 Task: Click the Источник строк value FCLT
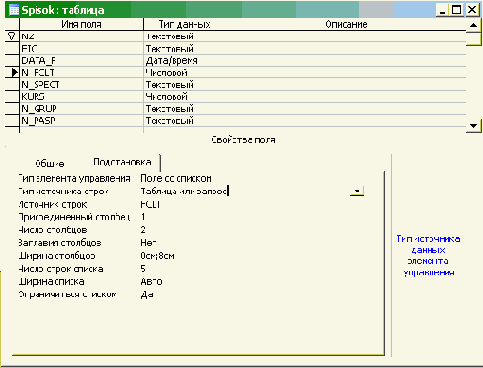click(x=150, y=204)
